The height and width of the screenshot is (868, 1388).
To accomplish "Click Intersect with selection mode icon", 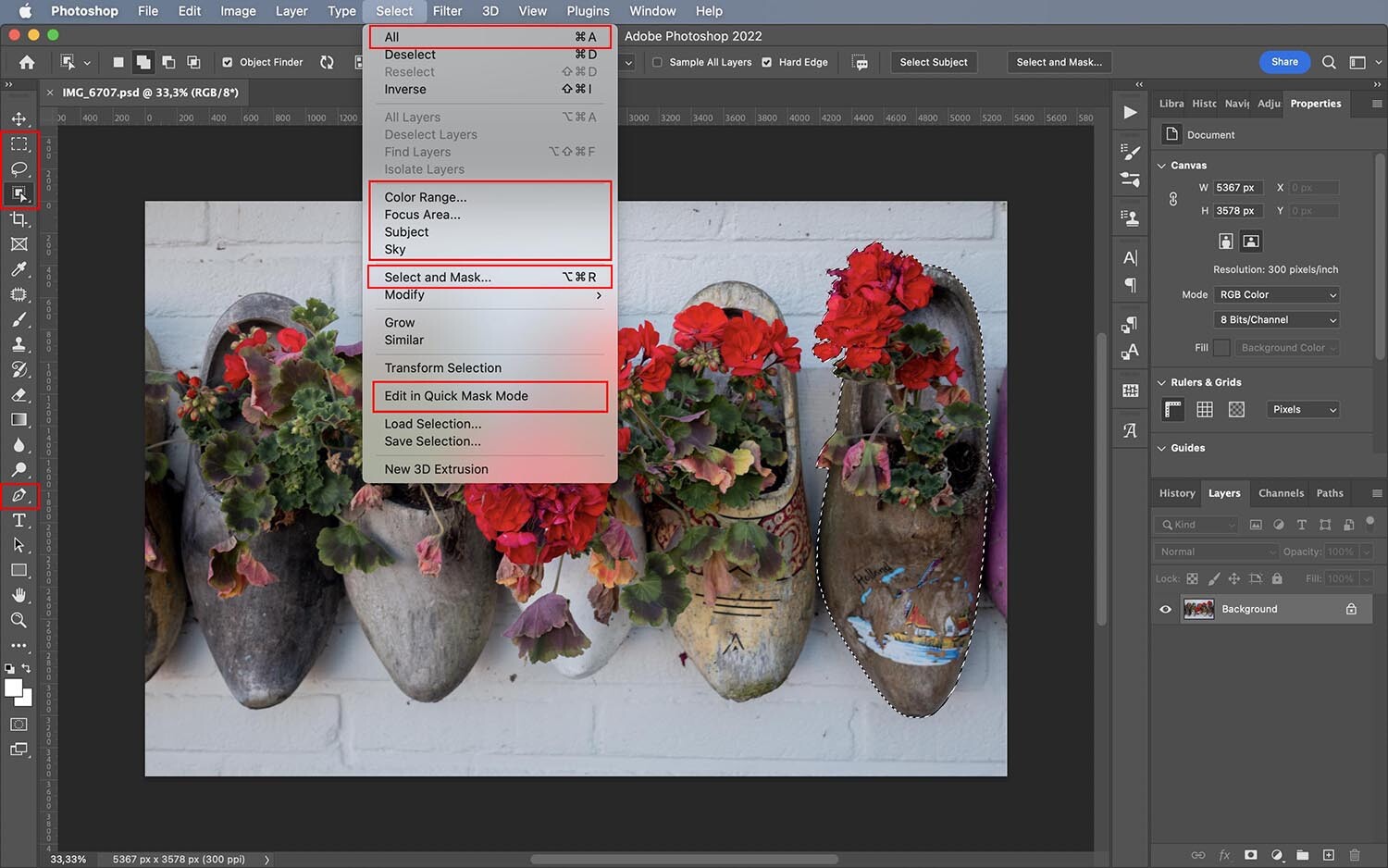I will coord(193,62).
